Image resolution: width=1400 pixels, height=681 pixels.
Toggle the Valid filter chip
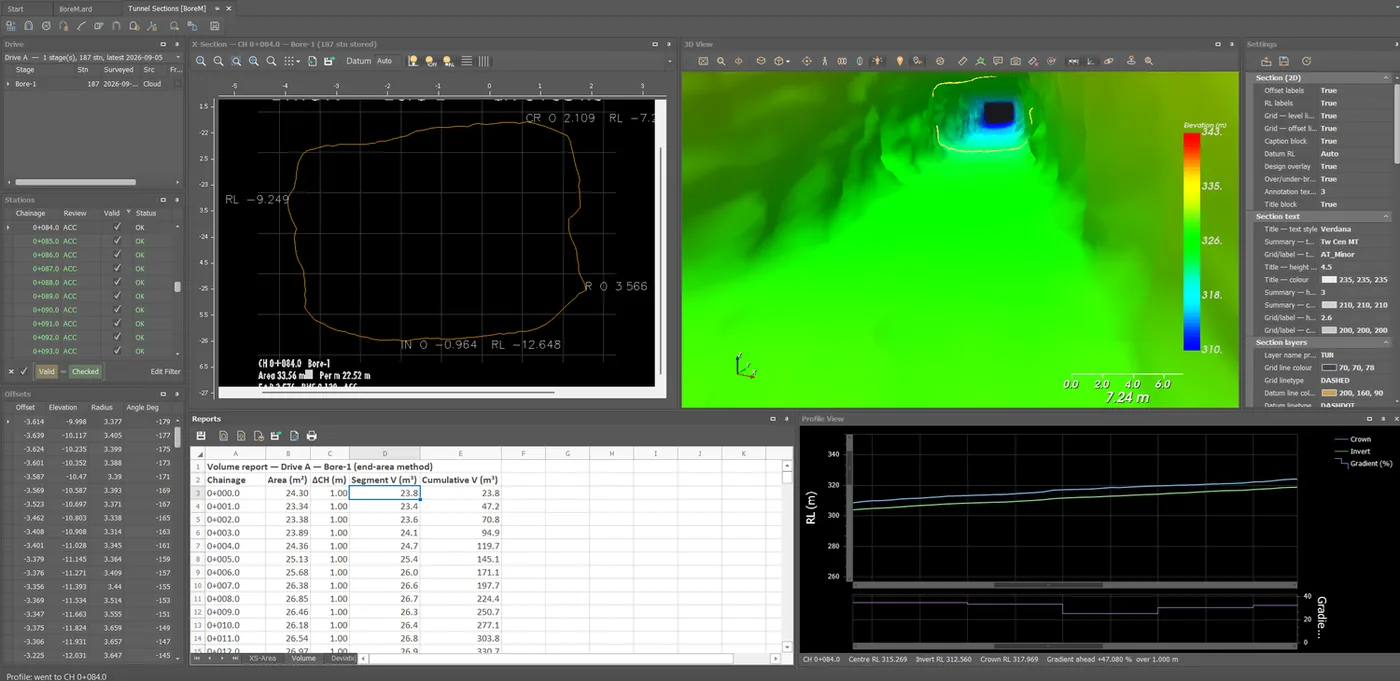tap(46, 371)
